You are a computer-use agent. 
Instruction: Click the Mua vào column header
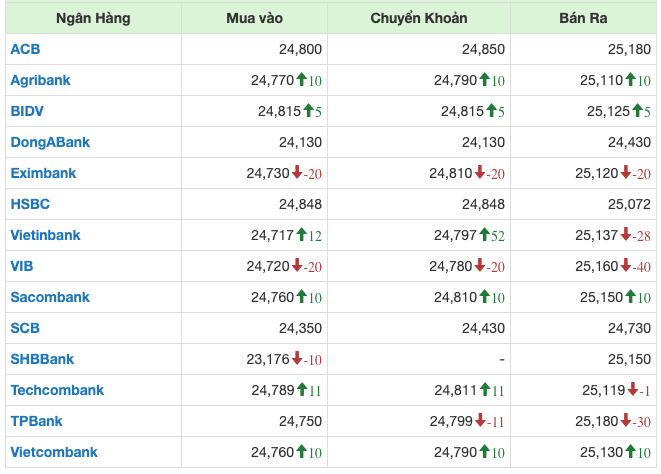click(x=254, y=18)
